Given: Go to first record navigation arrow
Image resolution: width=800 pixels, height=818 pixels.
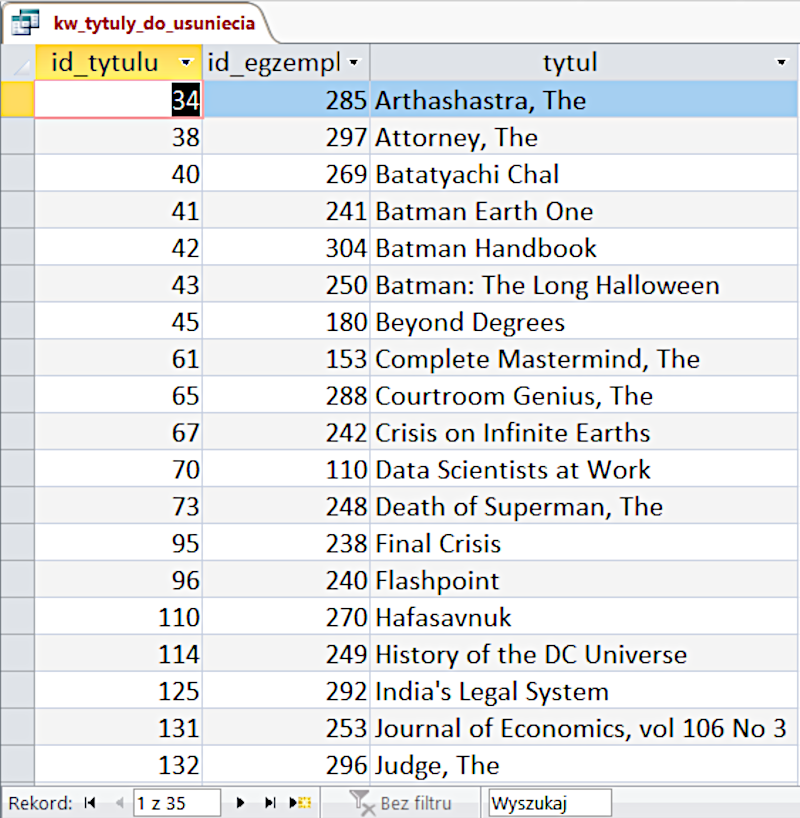Looking at the screenshot, I should [x=91, y=802].
